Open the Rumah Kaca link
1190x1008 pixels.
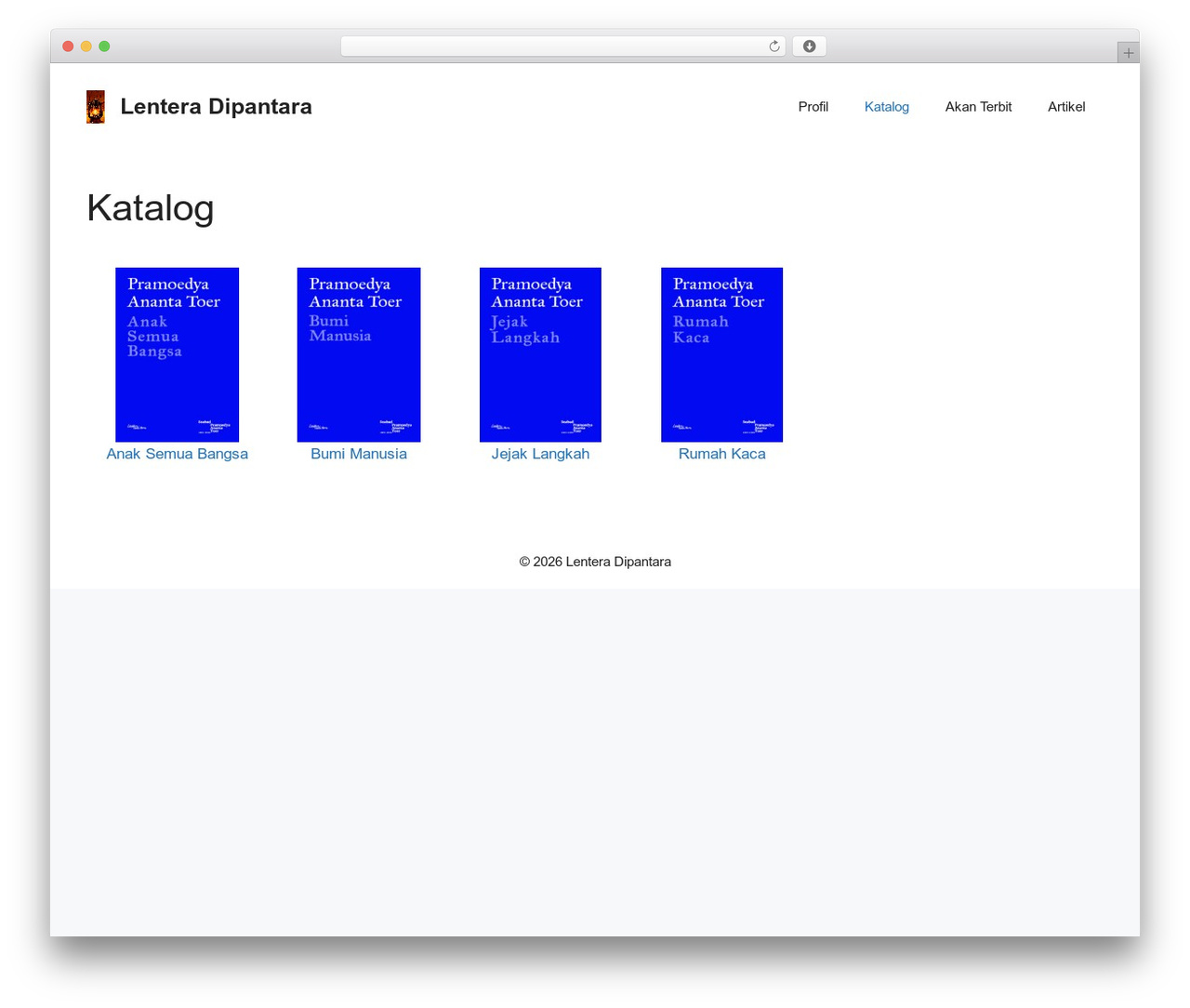point(722,454)
